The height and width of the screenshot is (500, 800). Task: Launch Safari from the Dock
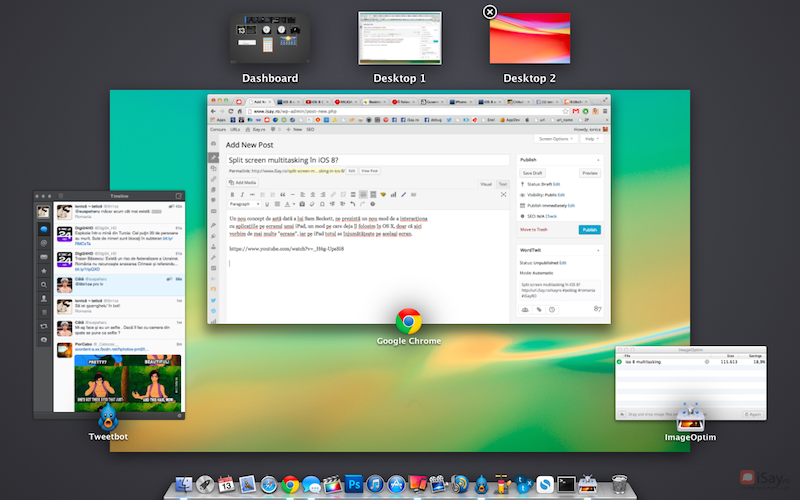[268, 486]
